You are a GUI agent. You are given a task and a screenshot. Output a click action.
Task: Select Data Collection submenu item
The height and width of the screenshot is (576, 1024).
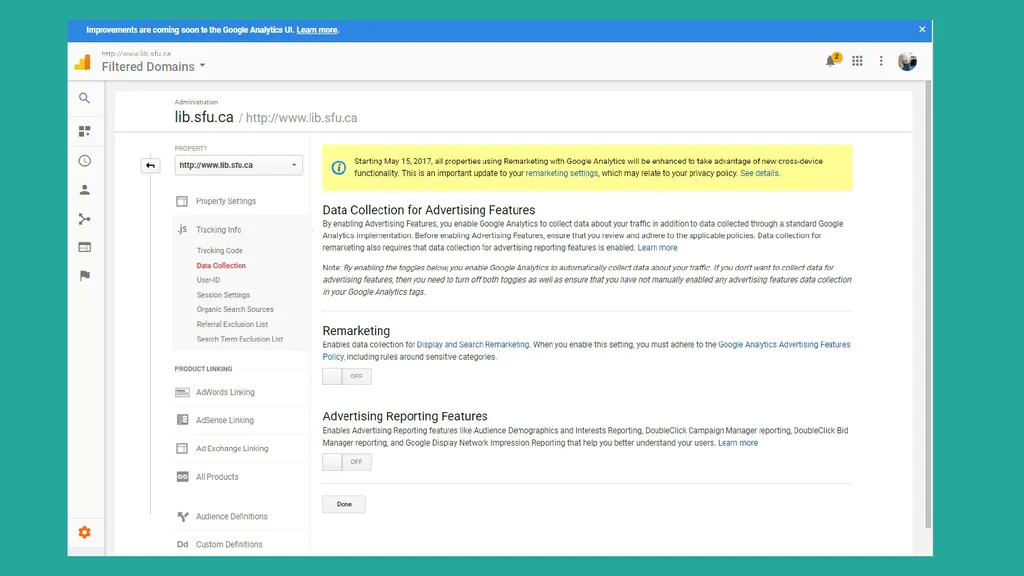[221, 266]
